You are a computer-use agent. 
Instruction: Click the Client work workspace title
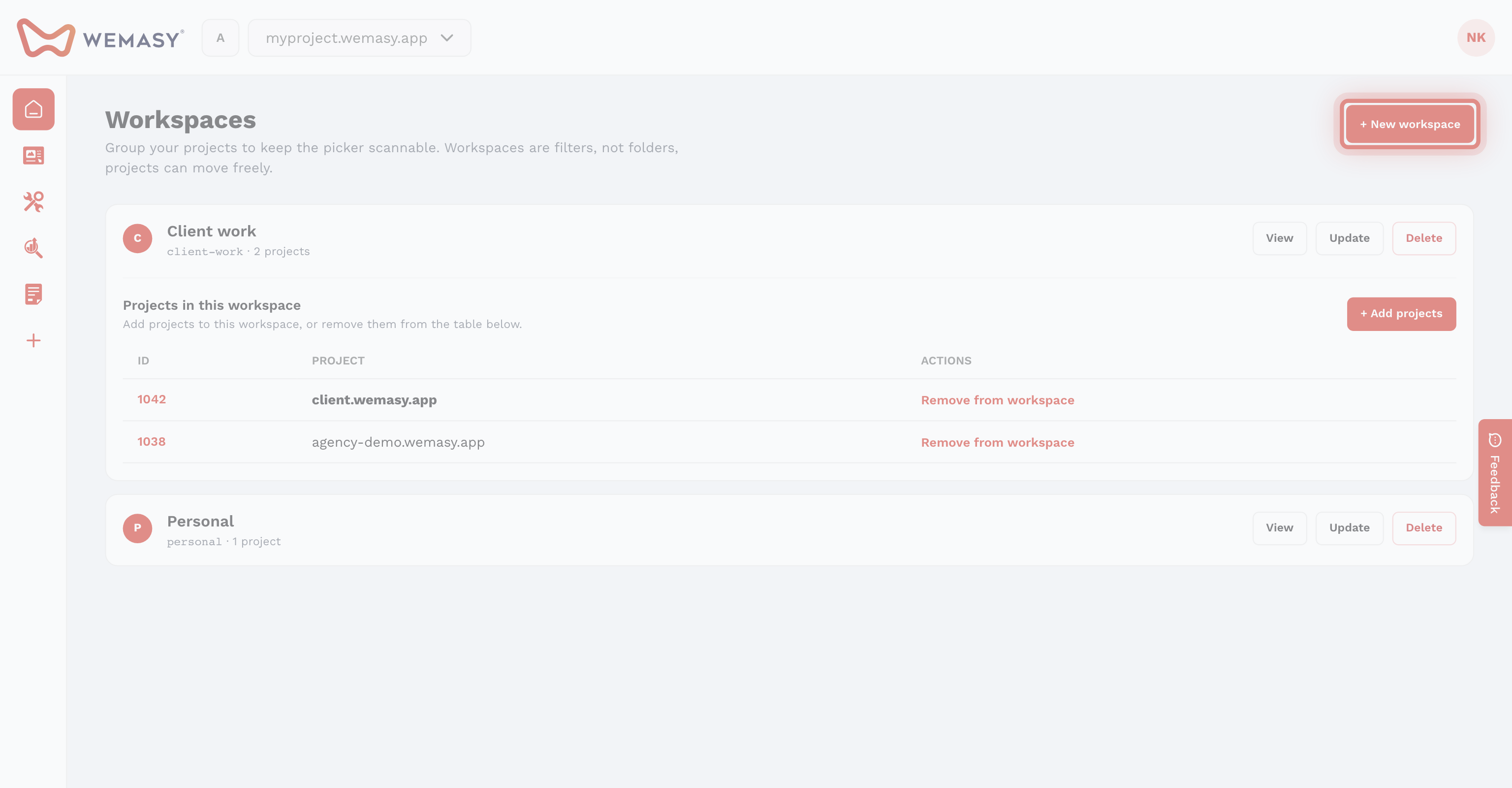(211, 231)
